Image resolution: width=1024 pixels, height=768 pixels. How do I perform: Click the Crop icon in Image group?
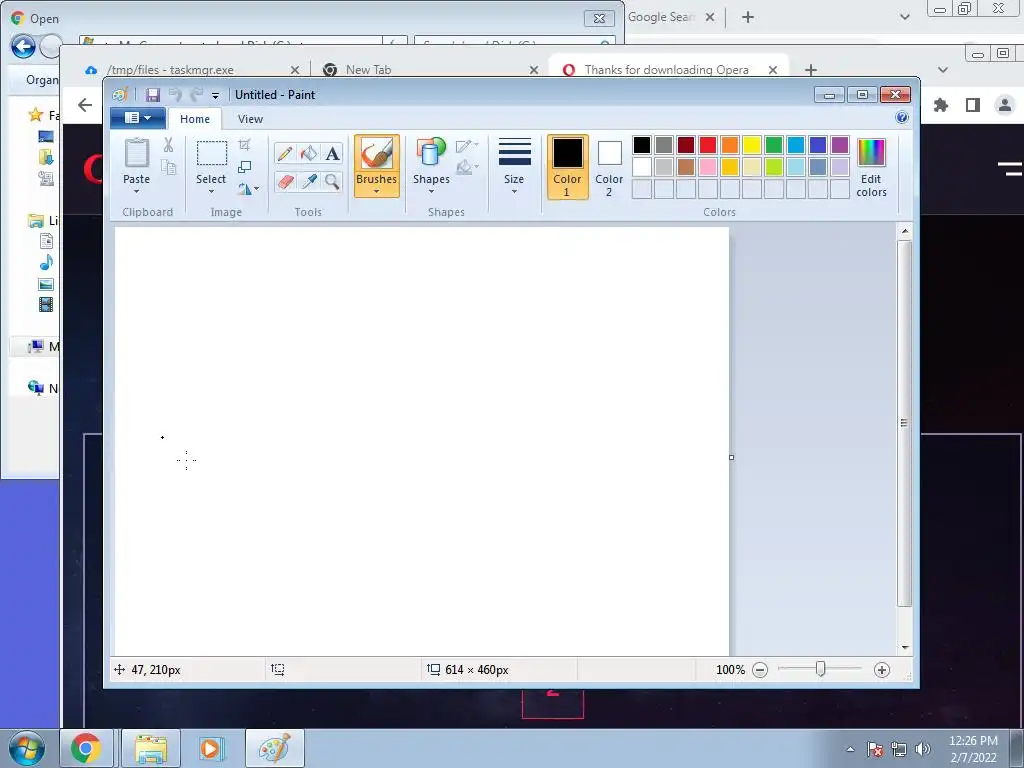coord(244,144)
